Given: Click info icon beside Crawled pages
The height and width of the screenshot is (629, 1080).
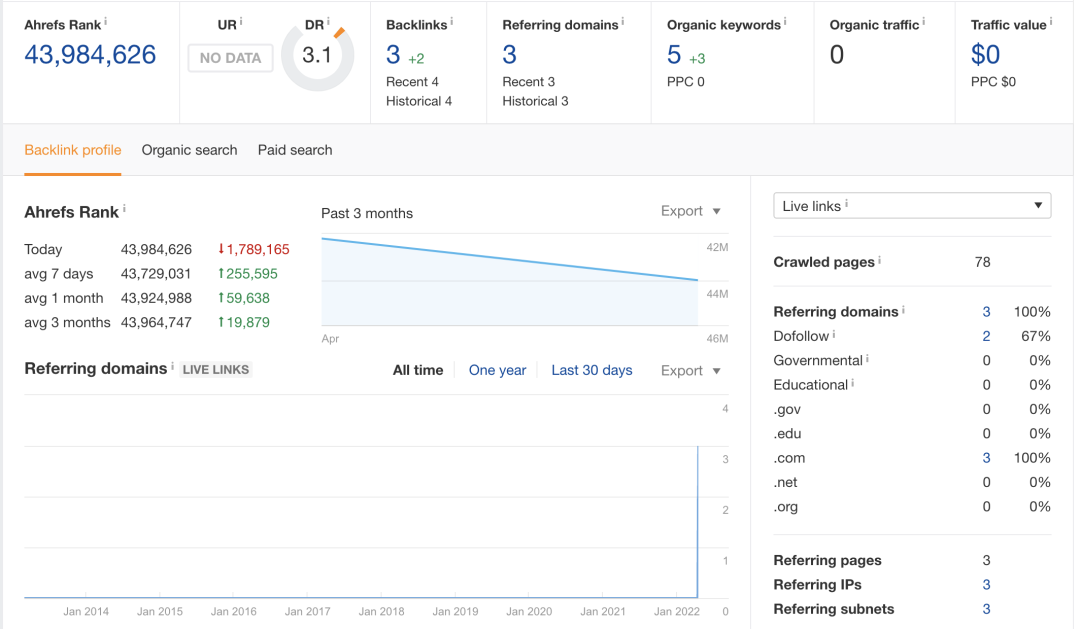Looking at the screenshot, I should click(x=879, y=261).
